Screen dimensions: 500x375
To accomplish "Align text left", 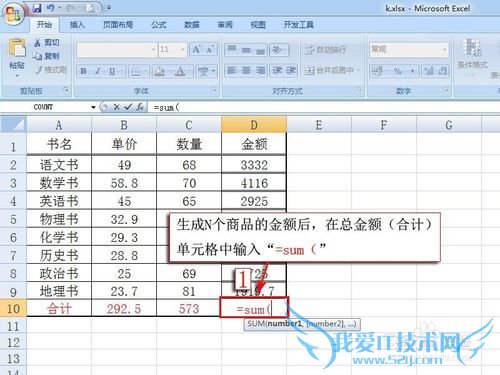I will tap(232, 70).
